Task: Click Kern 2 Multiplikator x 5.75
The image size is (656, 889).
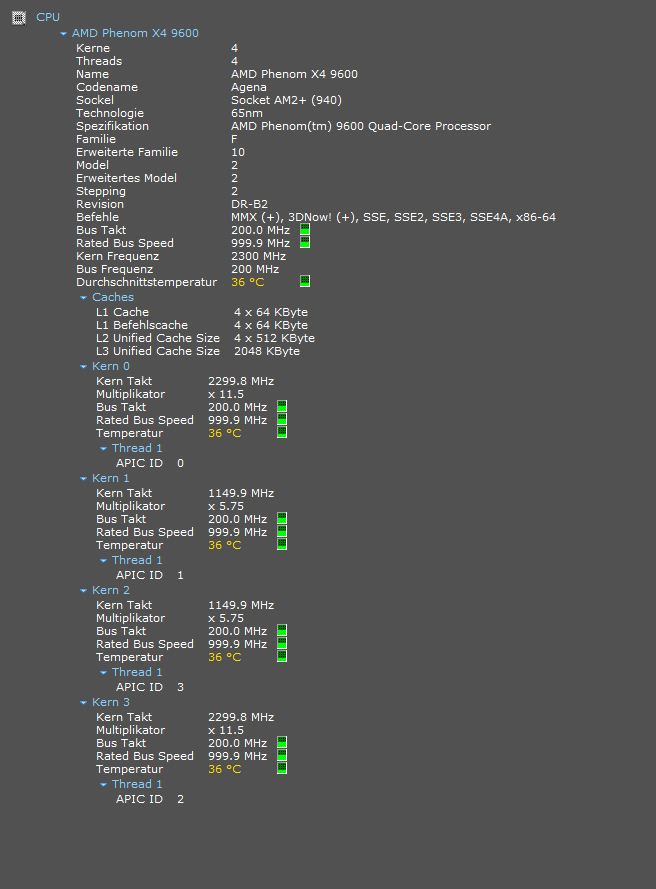Action: pos(226,619)
